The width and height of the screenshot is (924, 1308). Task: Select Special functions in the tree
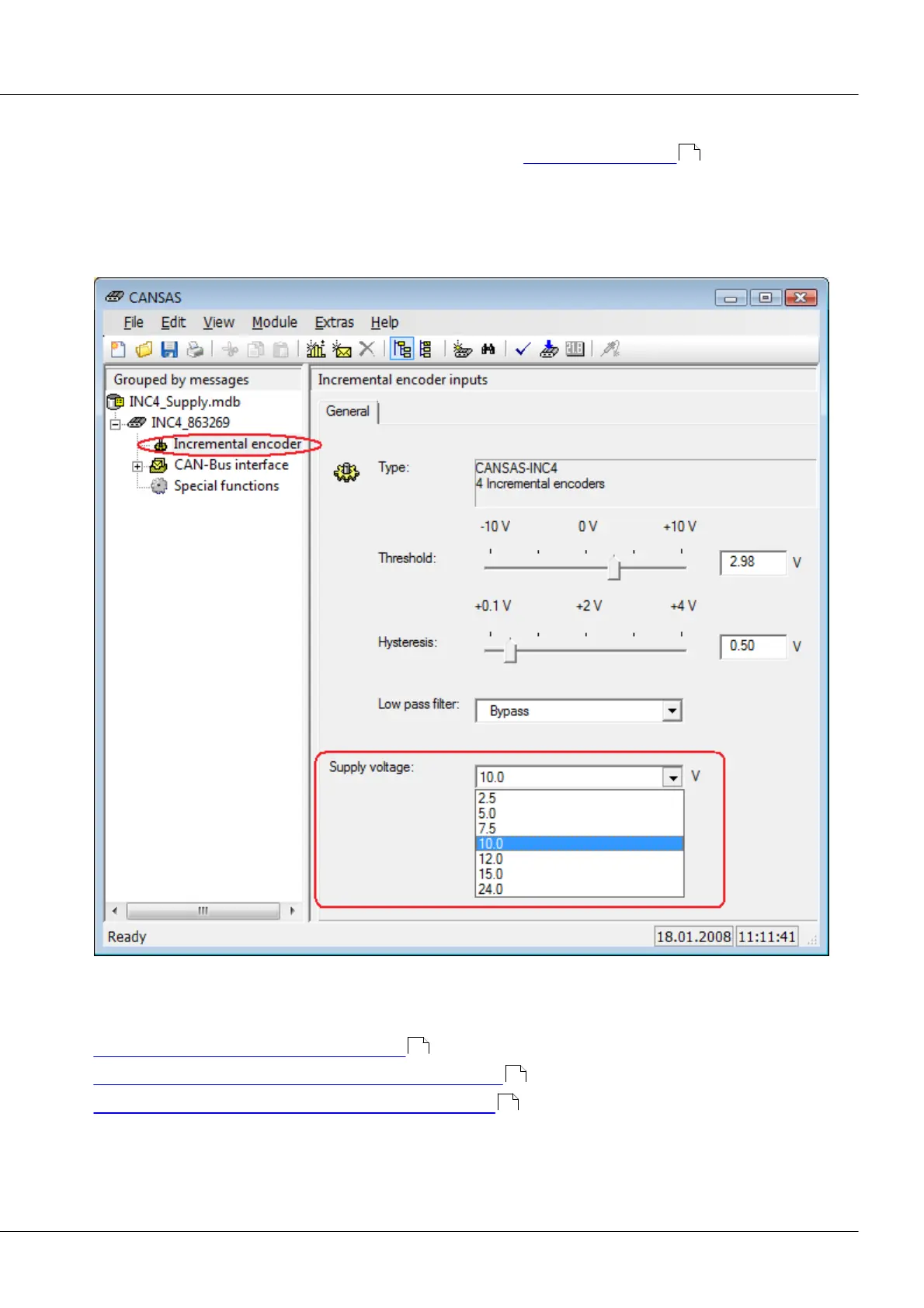click(226, 486)
